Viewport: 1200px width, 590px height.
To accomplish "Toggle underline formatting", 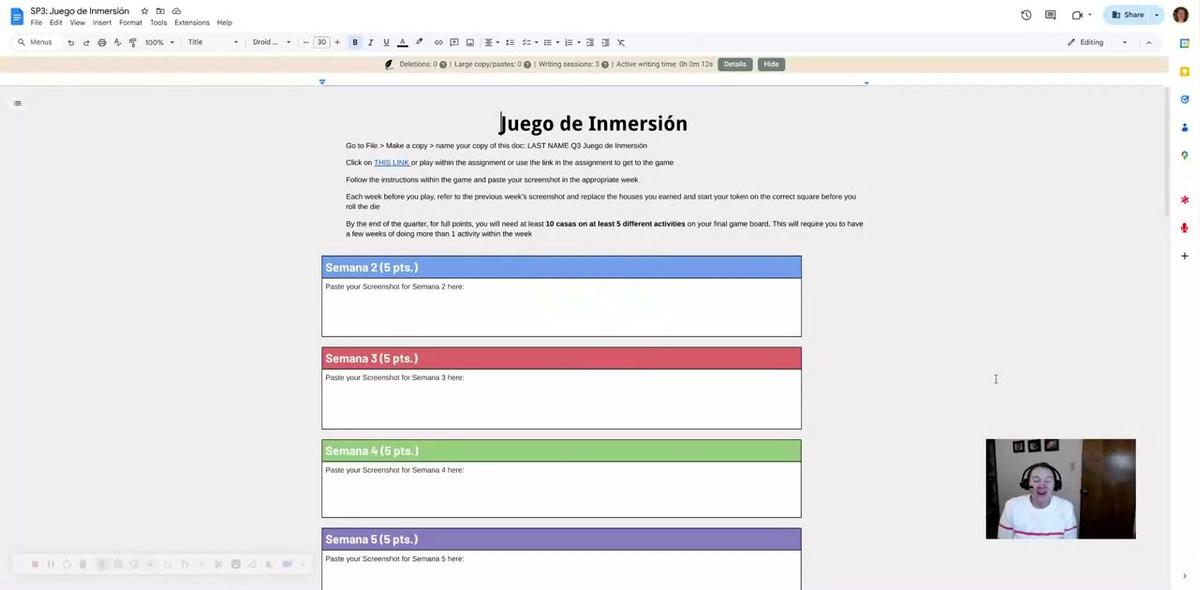I will click(383, 39).
